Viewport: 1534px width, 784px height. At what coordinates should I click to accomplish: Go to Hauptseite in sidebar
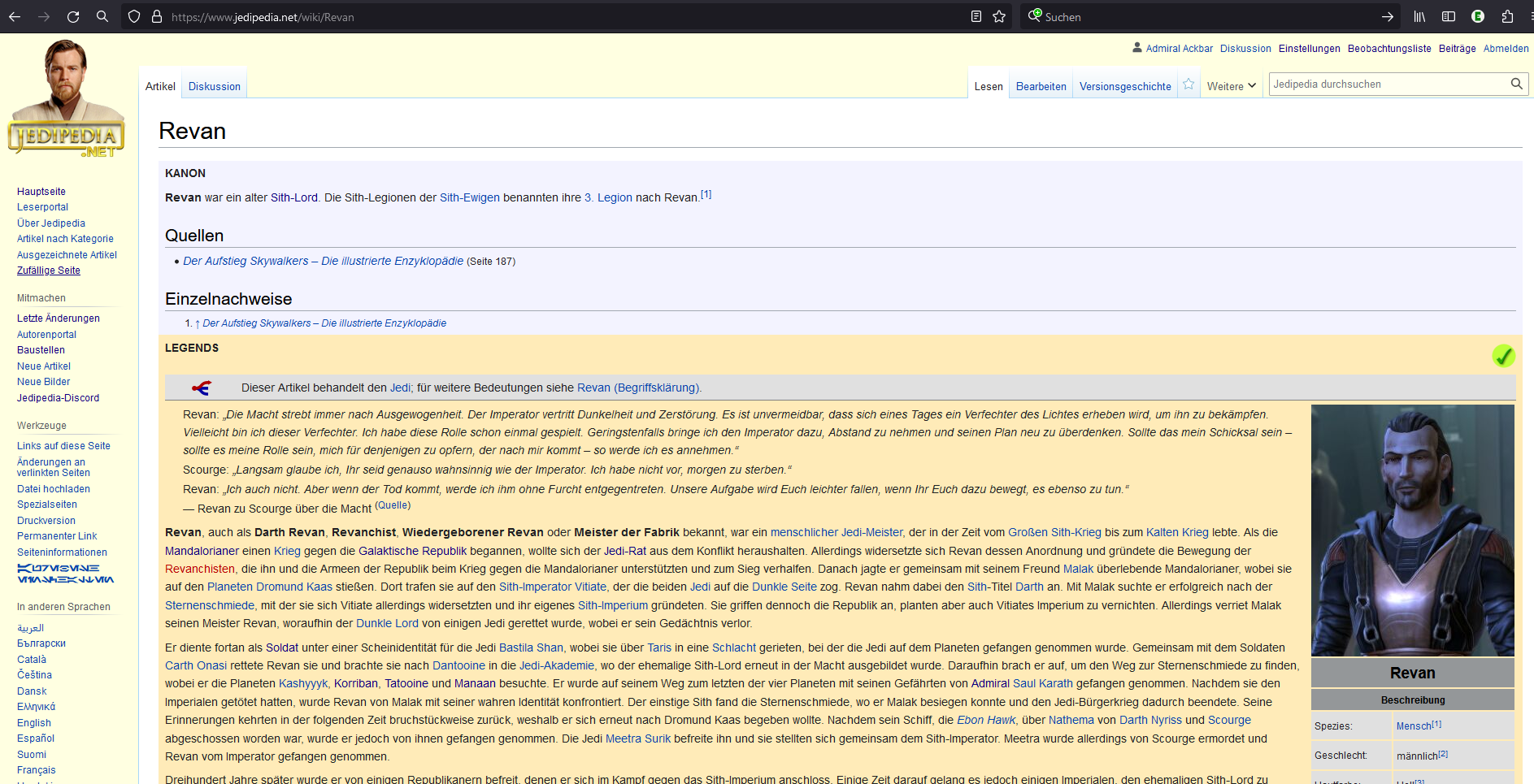pos(41,192)
